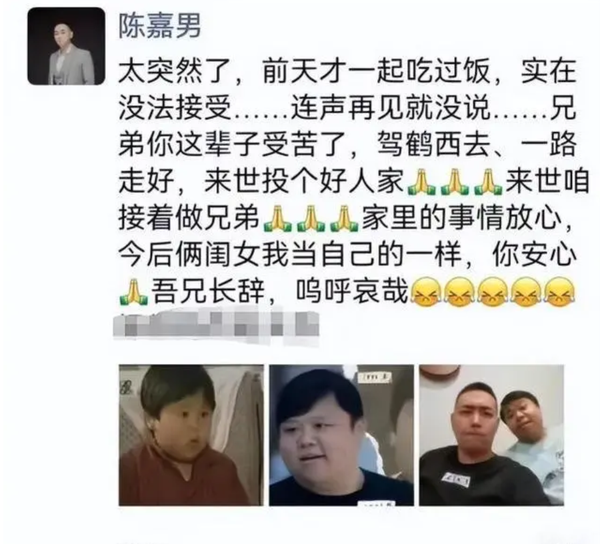Open the child photo thumbnail

click(x=191, y=435)
